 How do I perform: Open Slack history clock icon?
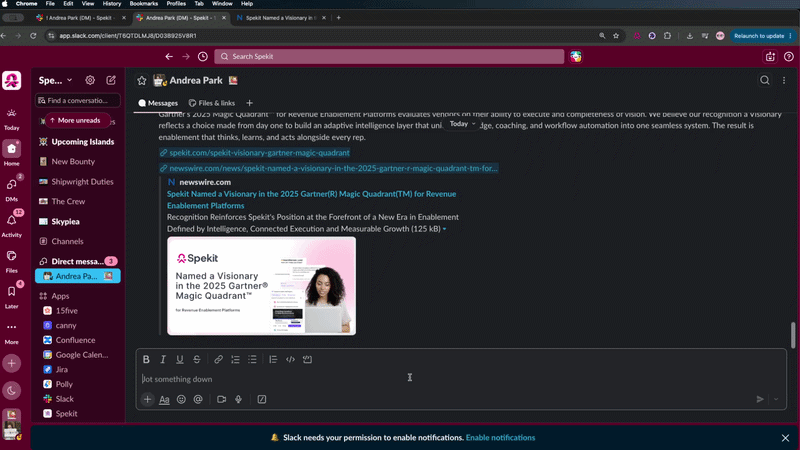click(x=203, y=57)
